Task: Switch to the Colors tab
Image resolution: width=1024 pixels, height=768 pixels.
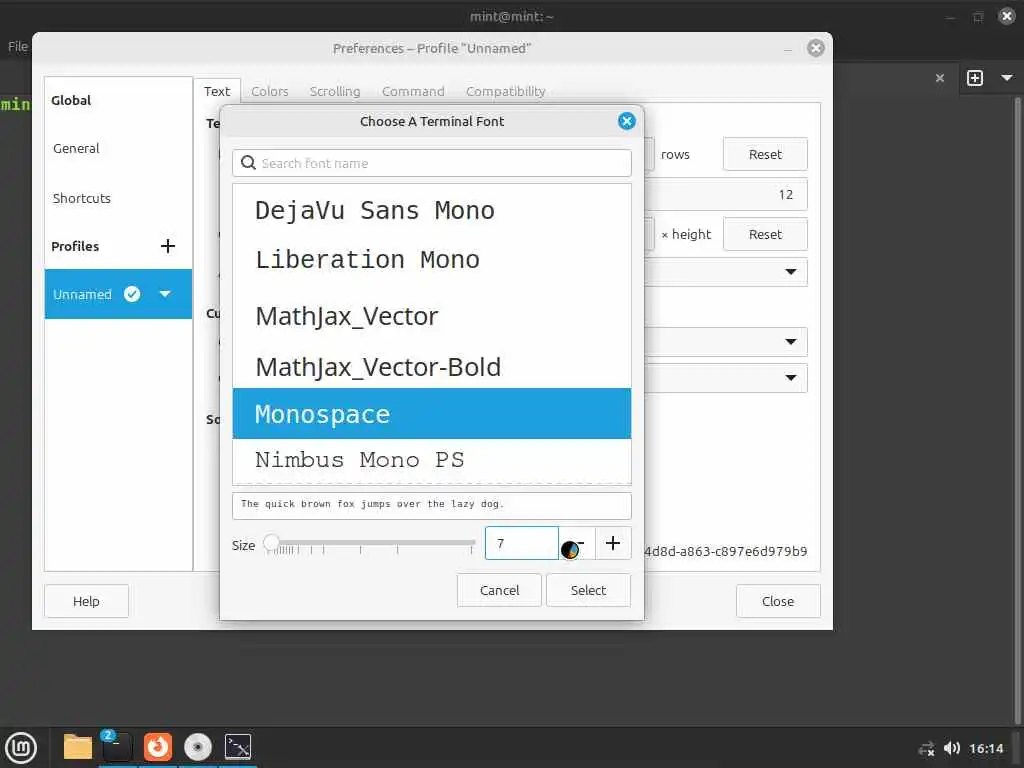Action: (x=270, y=91)
